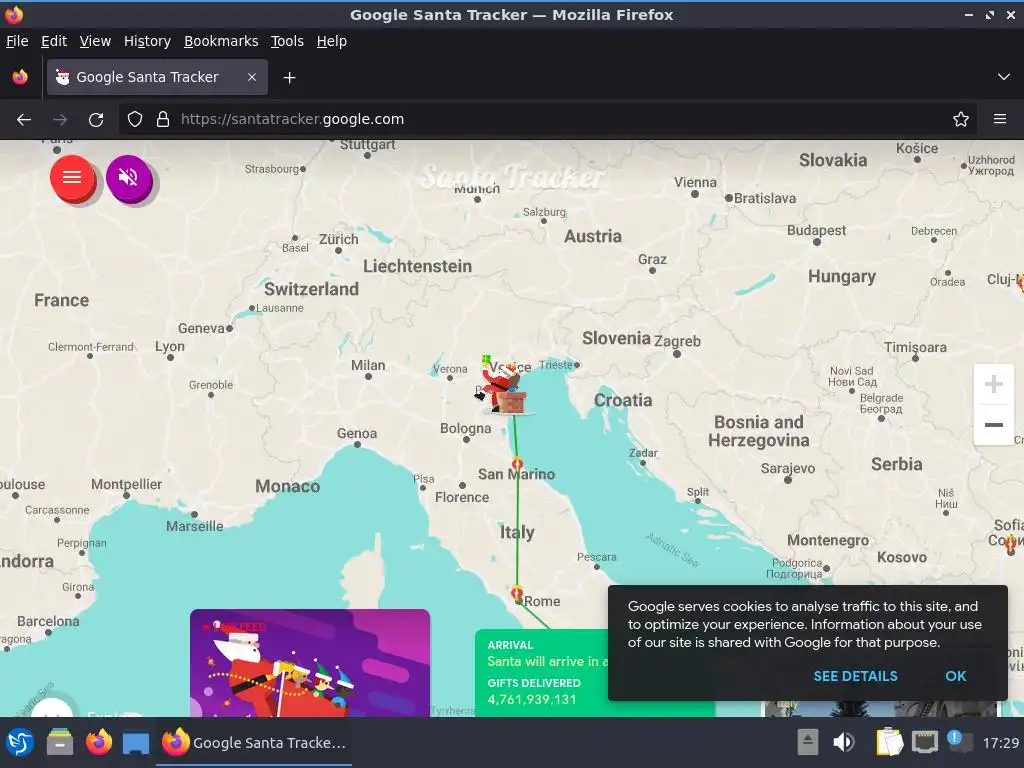This screenshot has height=768, width=1024.
Task: Open SEE DETAILS in cookie notice
Action: point(855,676)
